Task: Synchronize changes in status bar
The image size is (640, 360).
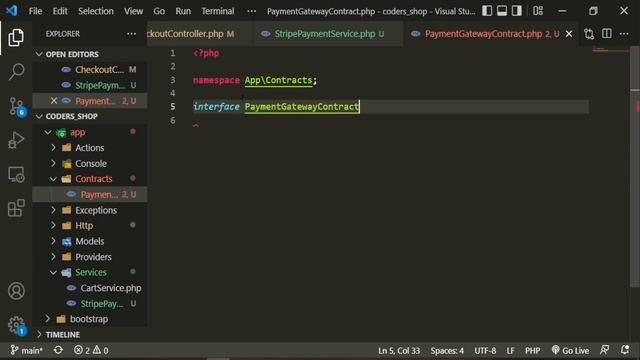Action: pos(58,350)
